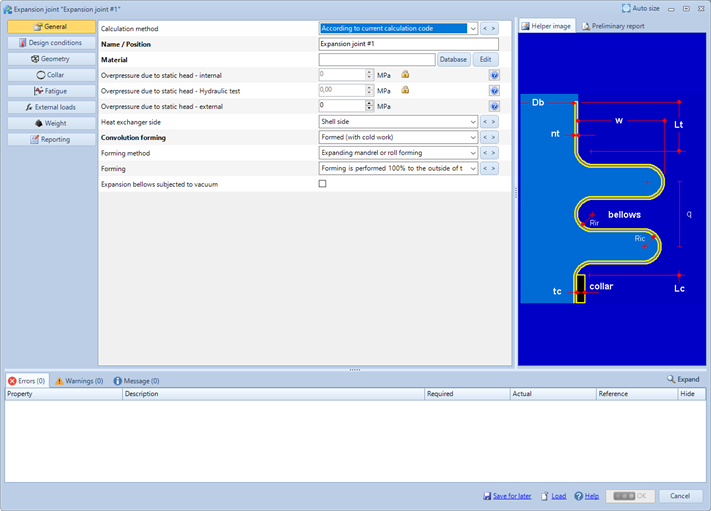Open the External loads section
This screenshot has width=711, height=511.
(51, 107)
